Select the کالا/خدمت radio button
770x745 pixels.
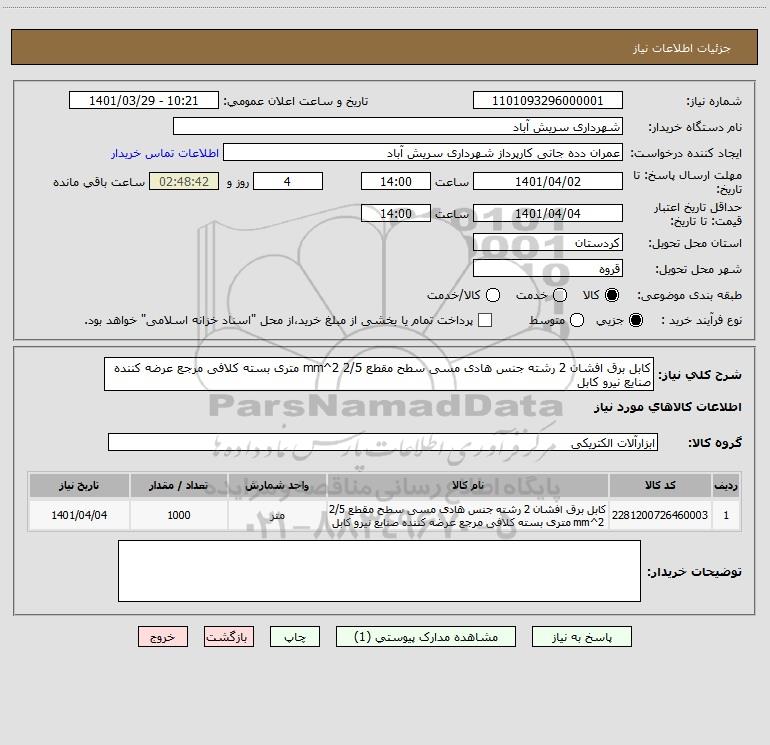click(x=493, y=295)
